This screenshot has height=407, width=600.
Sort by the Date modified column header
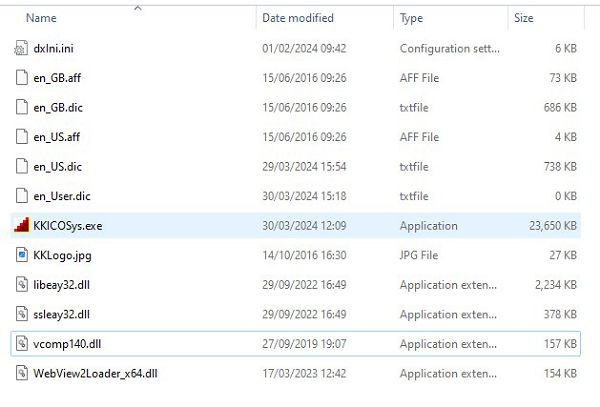(x=298, y=18)
